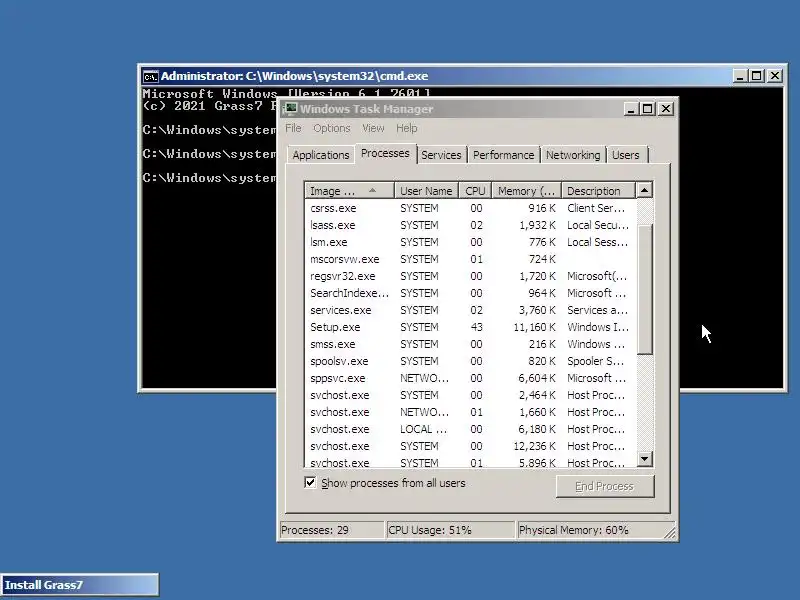Maximize the Windows Task Manager window

pos(647,109)
